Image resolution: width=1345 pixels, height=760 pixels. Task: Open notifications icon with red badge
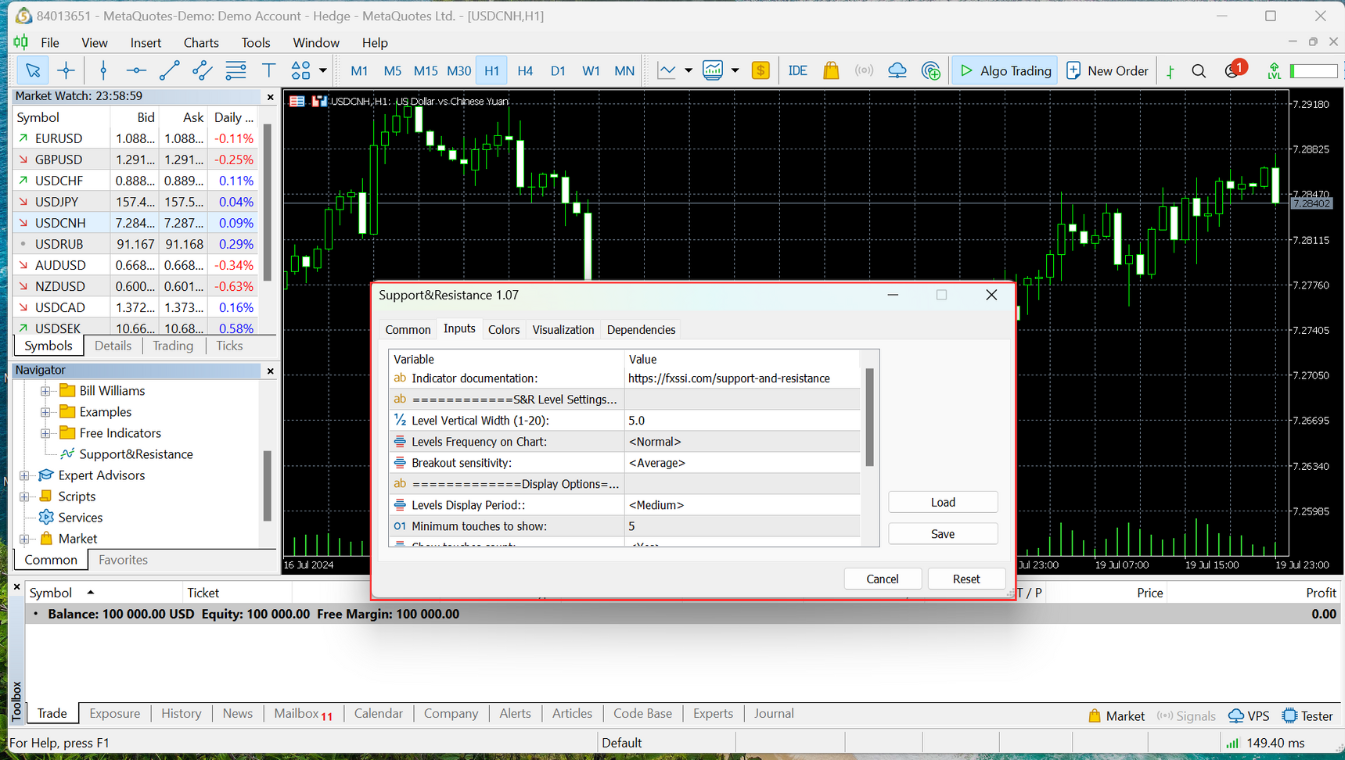point(1234,70)
